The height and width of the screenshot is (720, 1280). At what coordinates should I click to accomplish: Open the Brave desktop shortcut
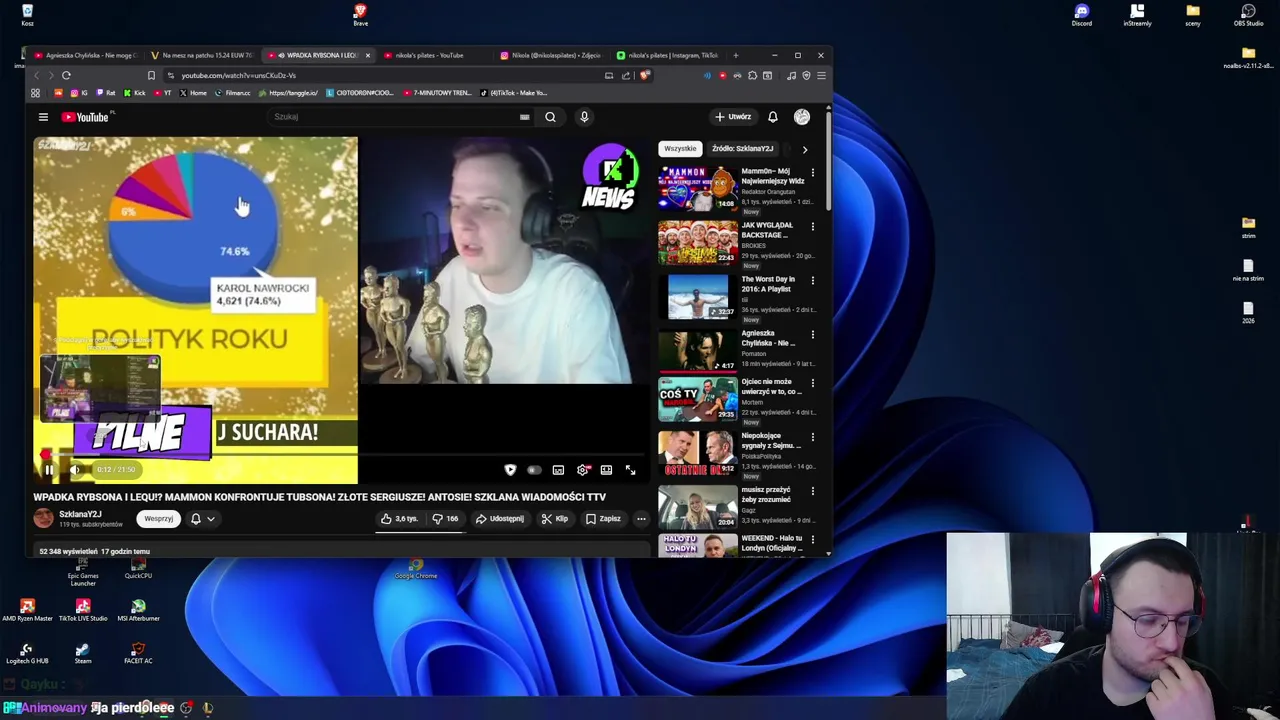[360, 14]
